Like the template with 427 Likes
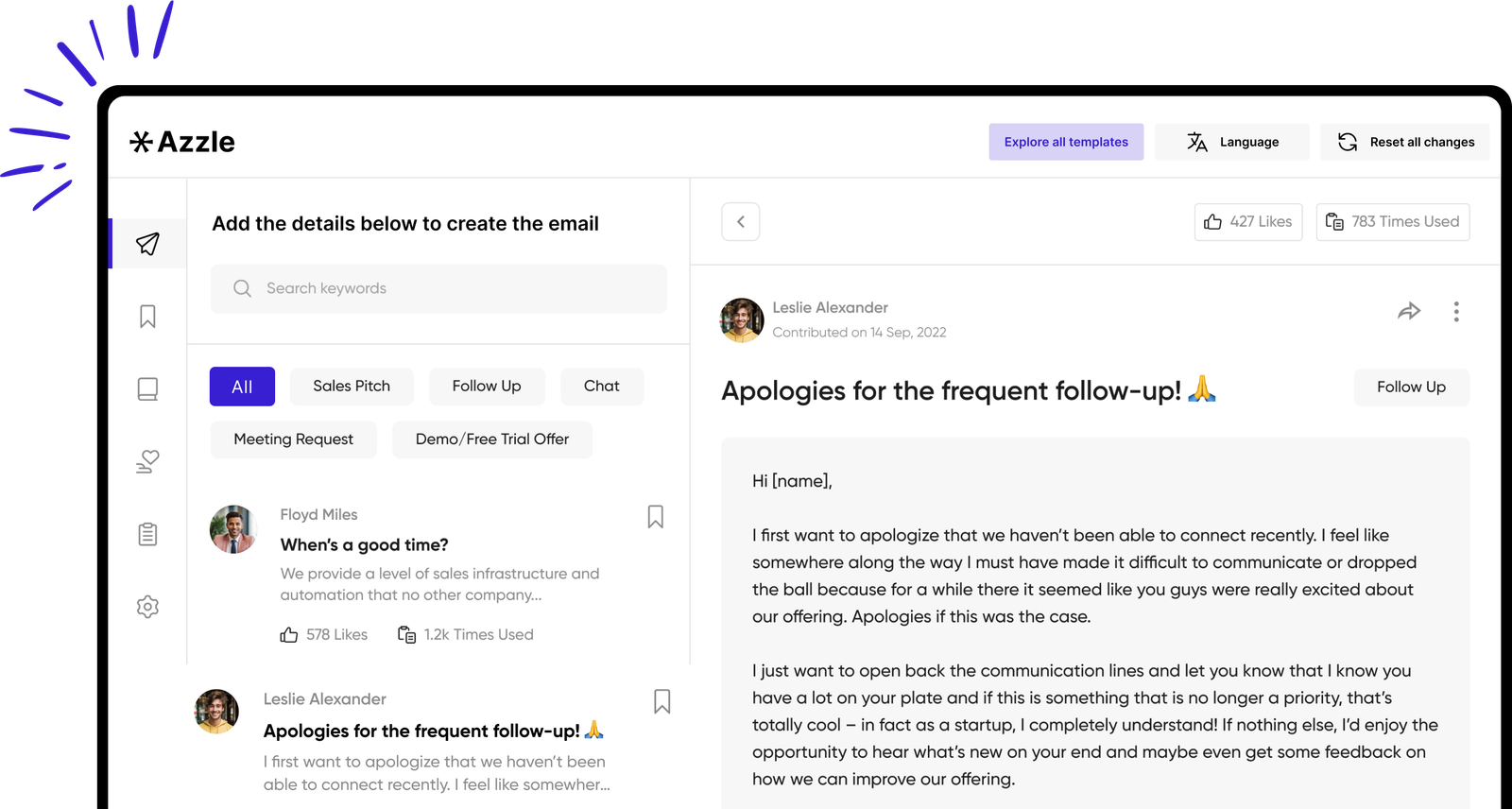 tap(1248, 222)
